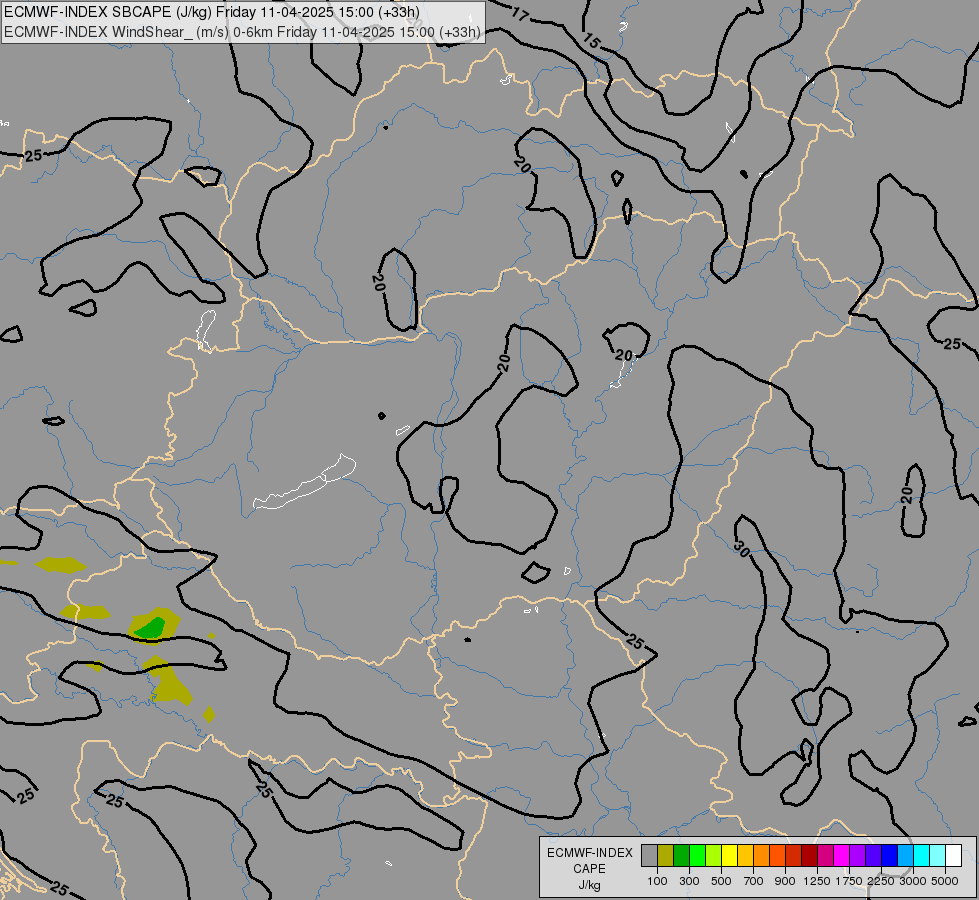Click the dark green CAPE patch on map
Image resolution: width=979 pixels, height=900 pixels.
(x=151, y=627)
